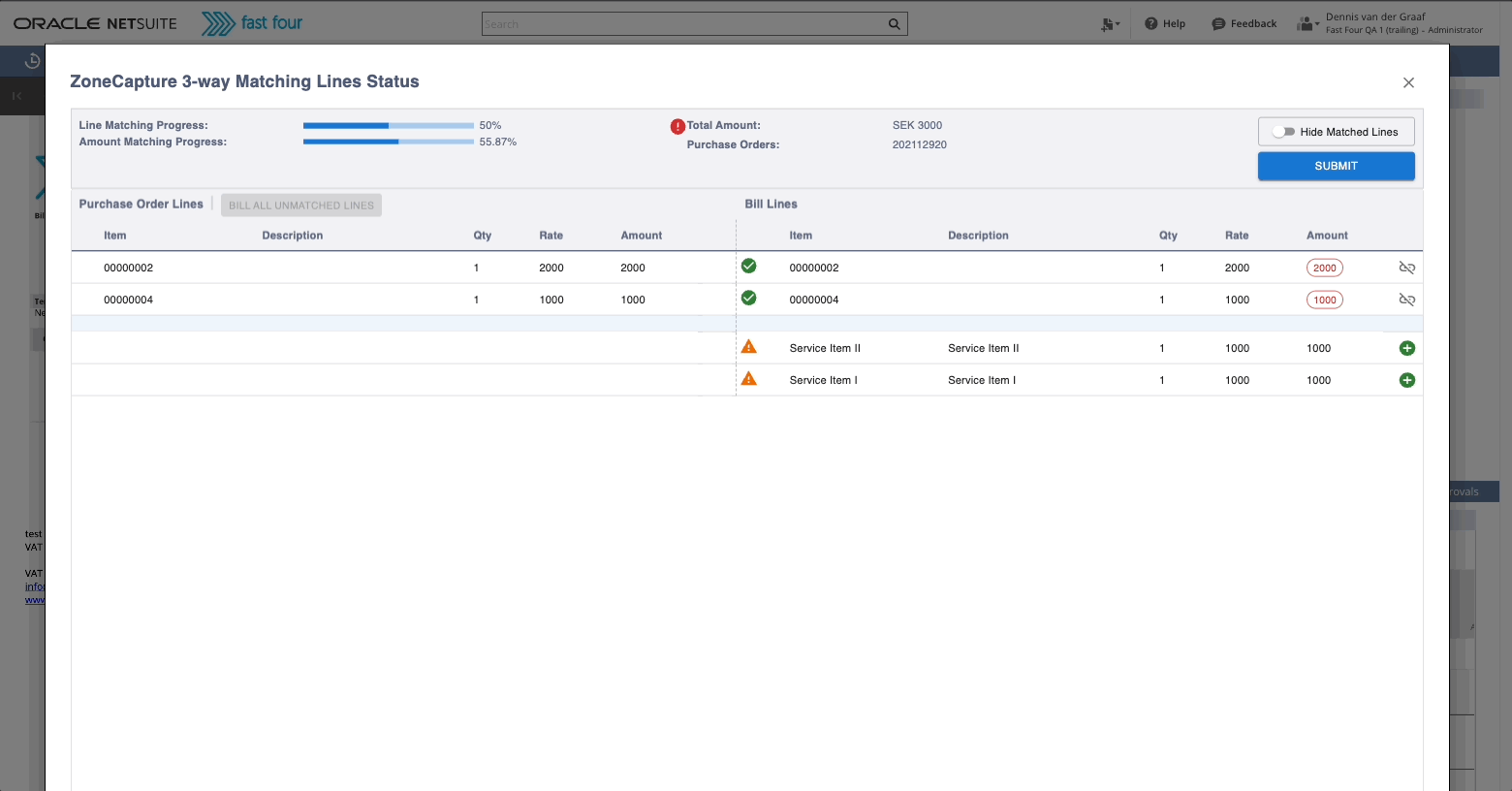1512x791 pixels.
Task: Open the Create New dropdown in header
Action: (1110, 24)
